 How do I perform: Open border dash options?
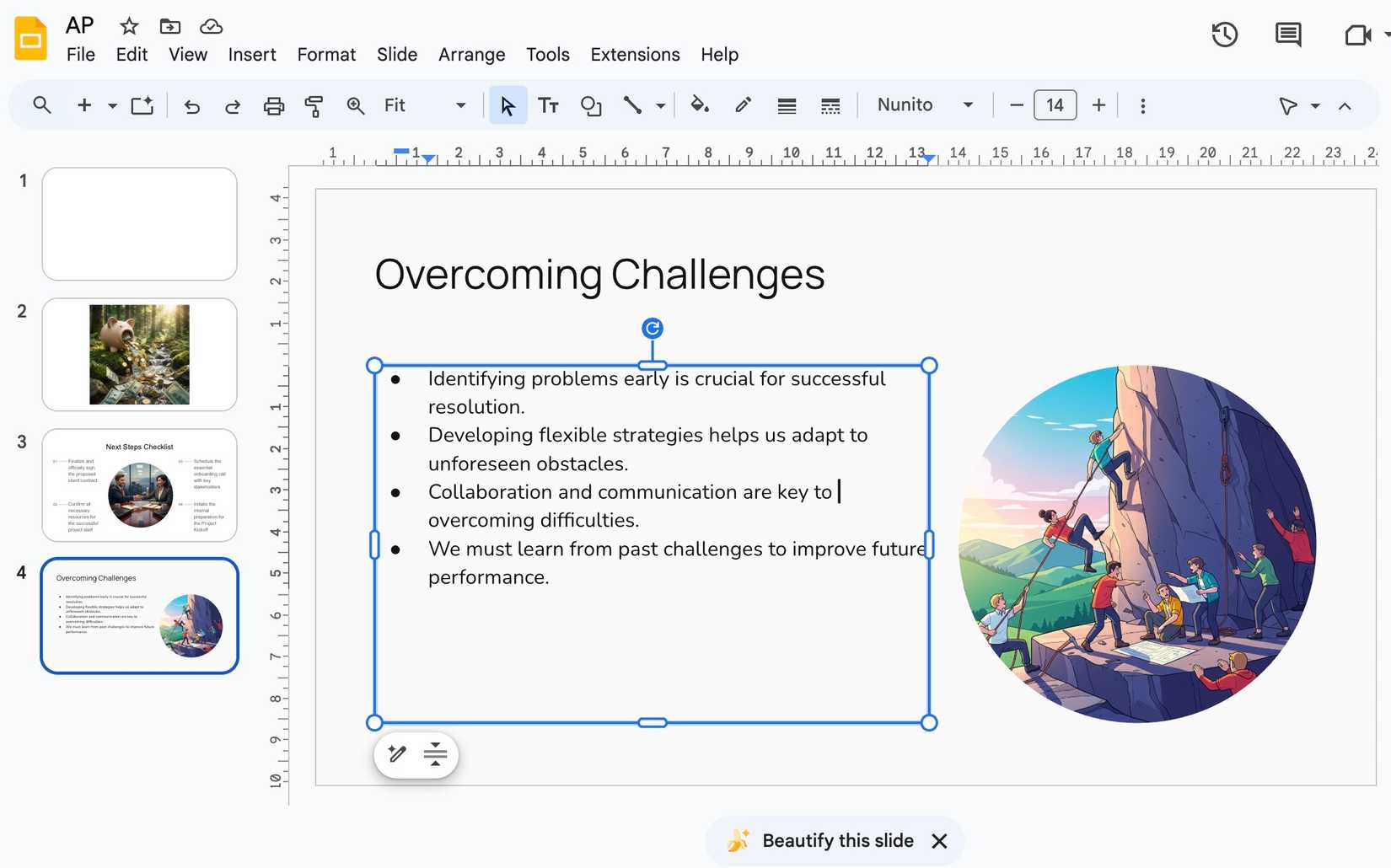tap(830, 105)
